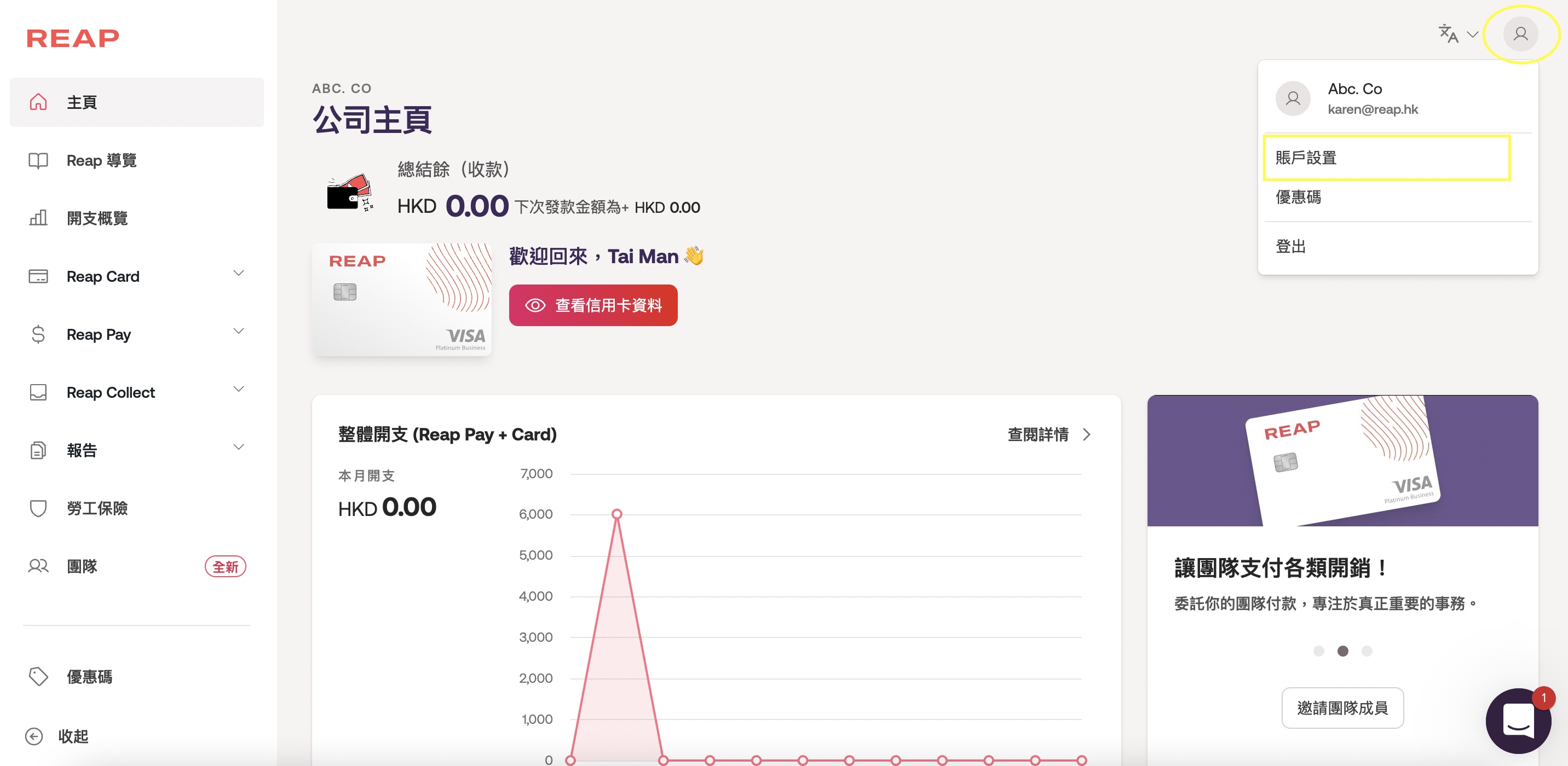
Task: Expand the Reap Pay submenu chevron
Action: coord(239,332)
